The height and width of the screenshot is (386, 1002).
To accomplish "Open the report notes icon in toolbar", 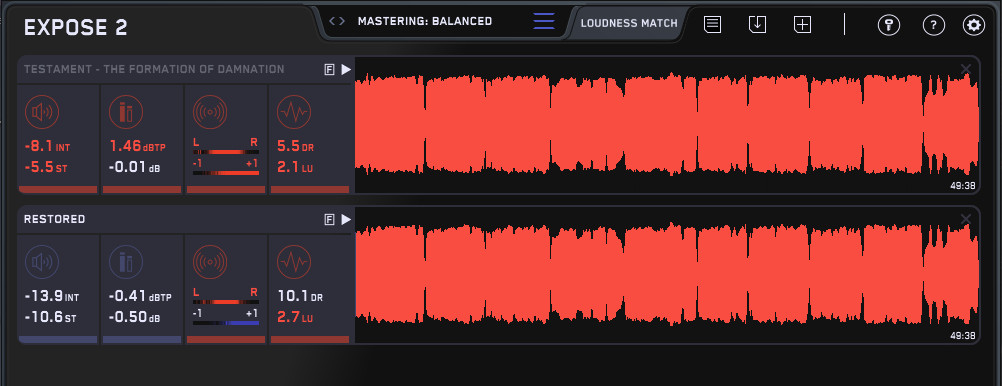I will tap(713, 25).
